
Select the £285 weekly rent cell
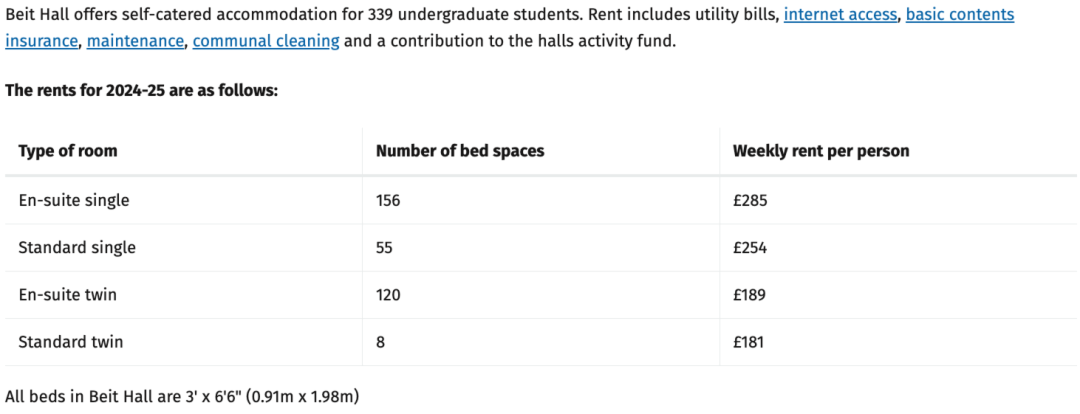click(x=750, y=200)
